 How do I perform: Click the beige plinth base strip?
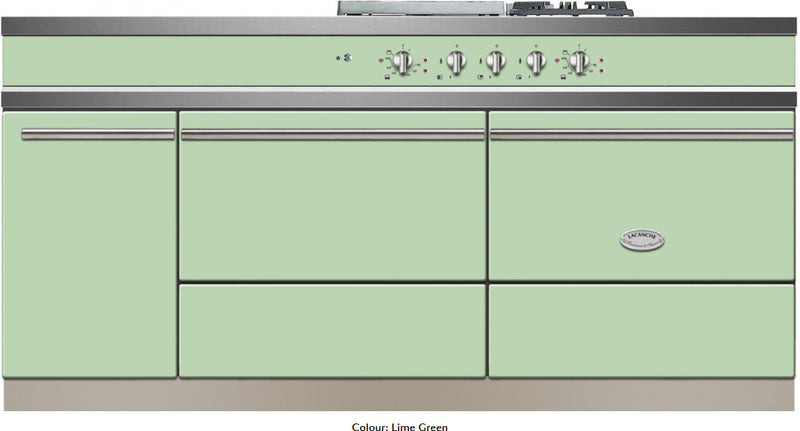pos(399,395)
